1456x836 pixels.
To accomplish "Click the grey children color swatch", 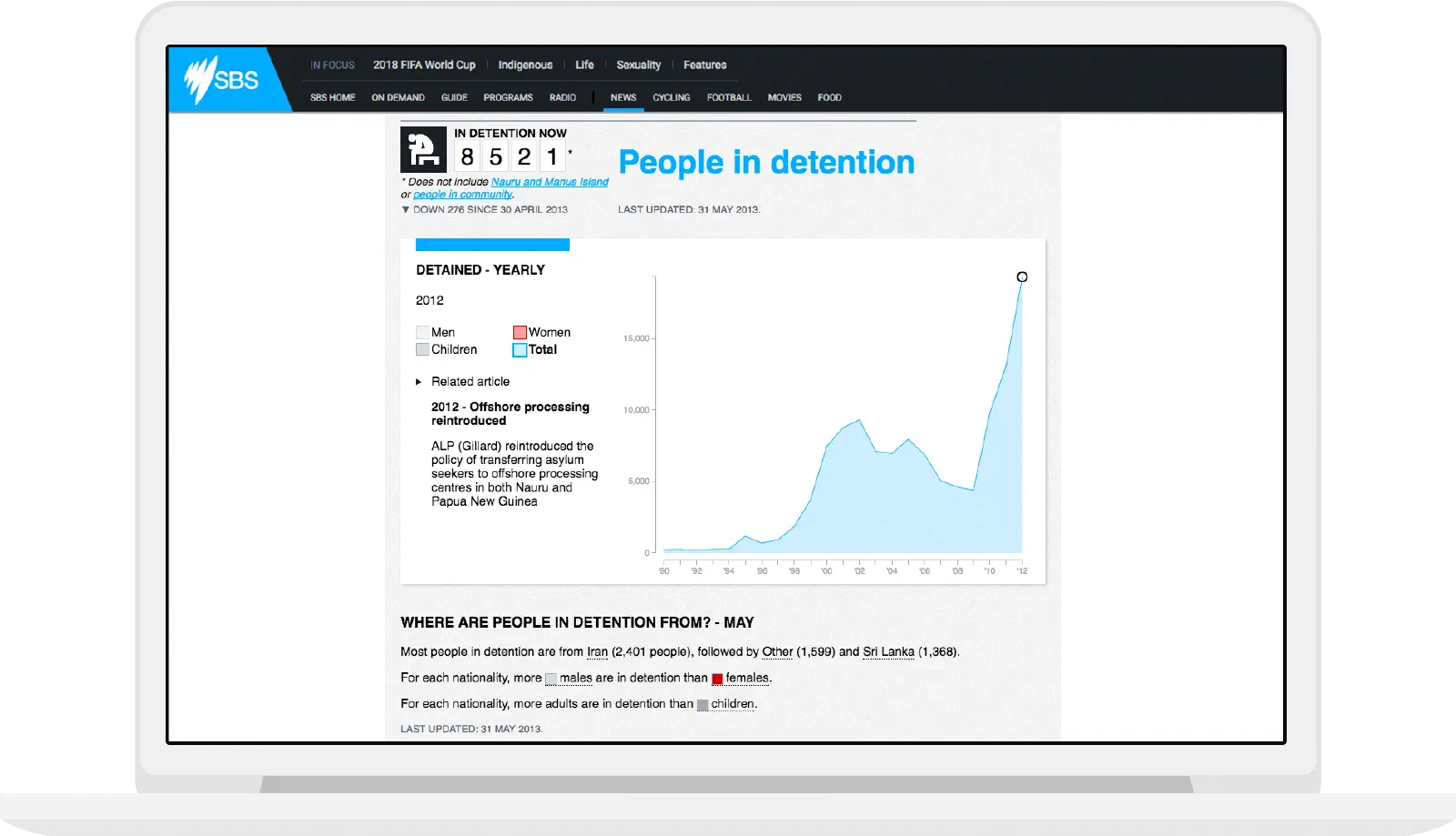I will (x=703, y=705).
